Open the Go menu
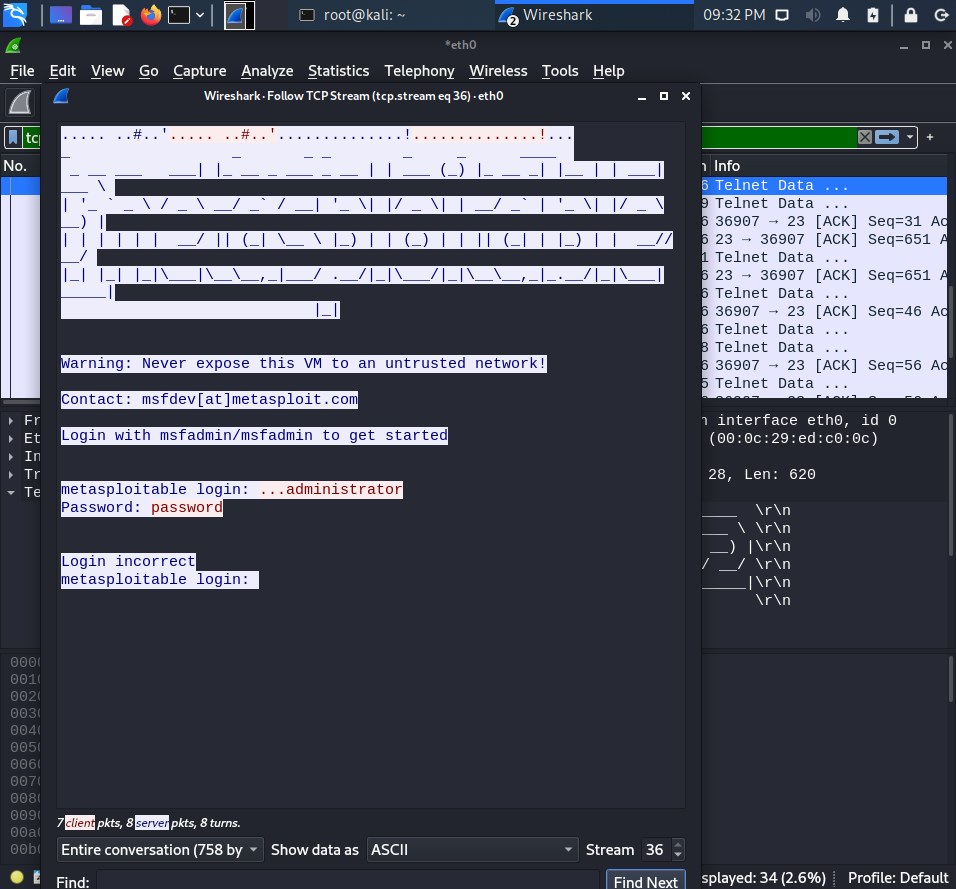 pyautogui.click(x=148, y=71)
